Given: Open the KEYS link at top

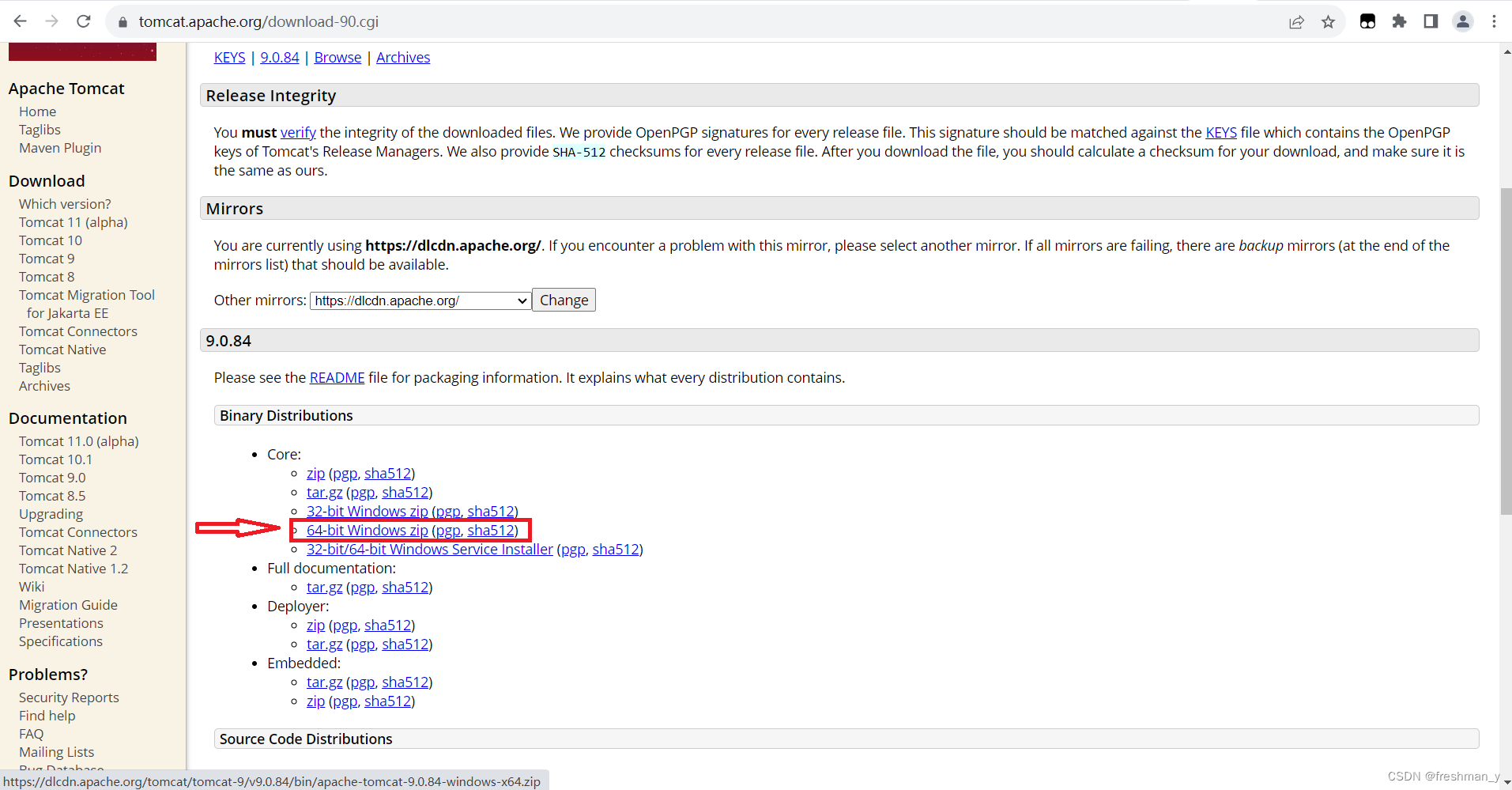Looking at the screenshot, I should point(230,57).
